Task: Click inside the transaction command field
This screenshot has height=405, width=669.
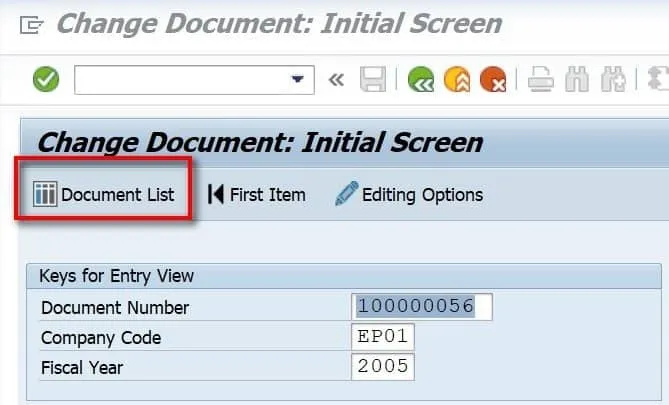Action: click(x=180, y=79)
